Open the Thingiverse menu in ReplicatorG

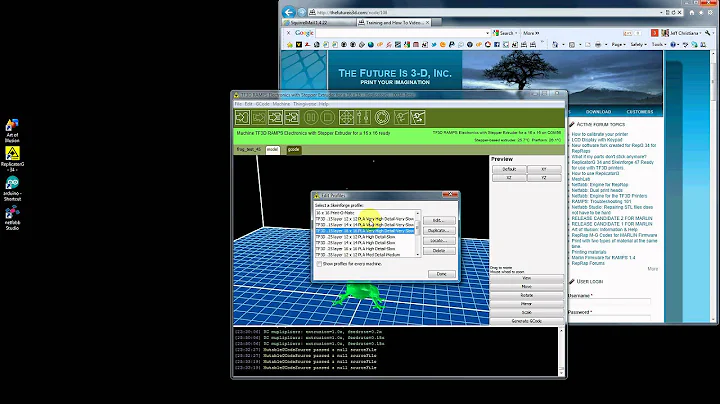[x=304, y=104]
